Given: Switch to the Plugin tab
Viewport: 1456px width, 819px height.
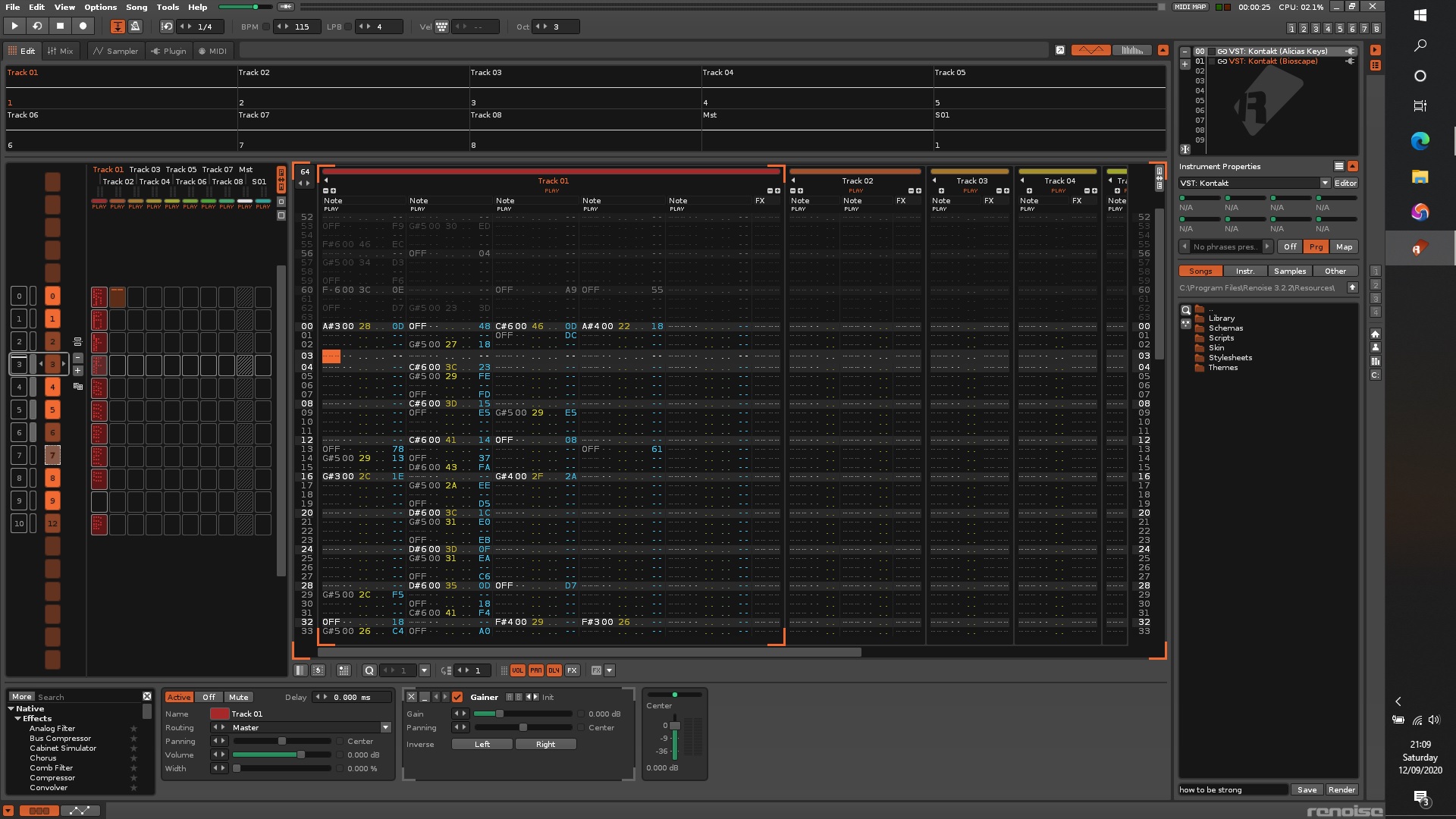Looking at the screenshot, I should [168, 51].
